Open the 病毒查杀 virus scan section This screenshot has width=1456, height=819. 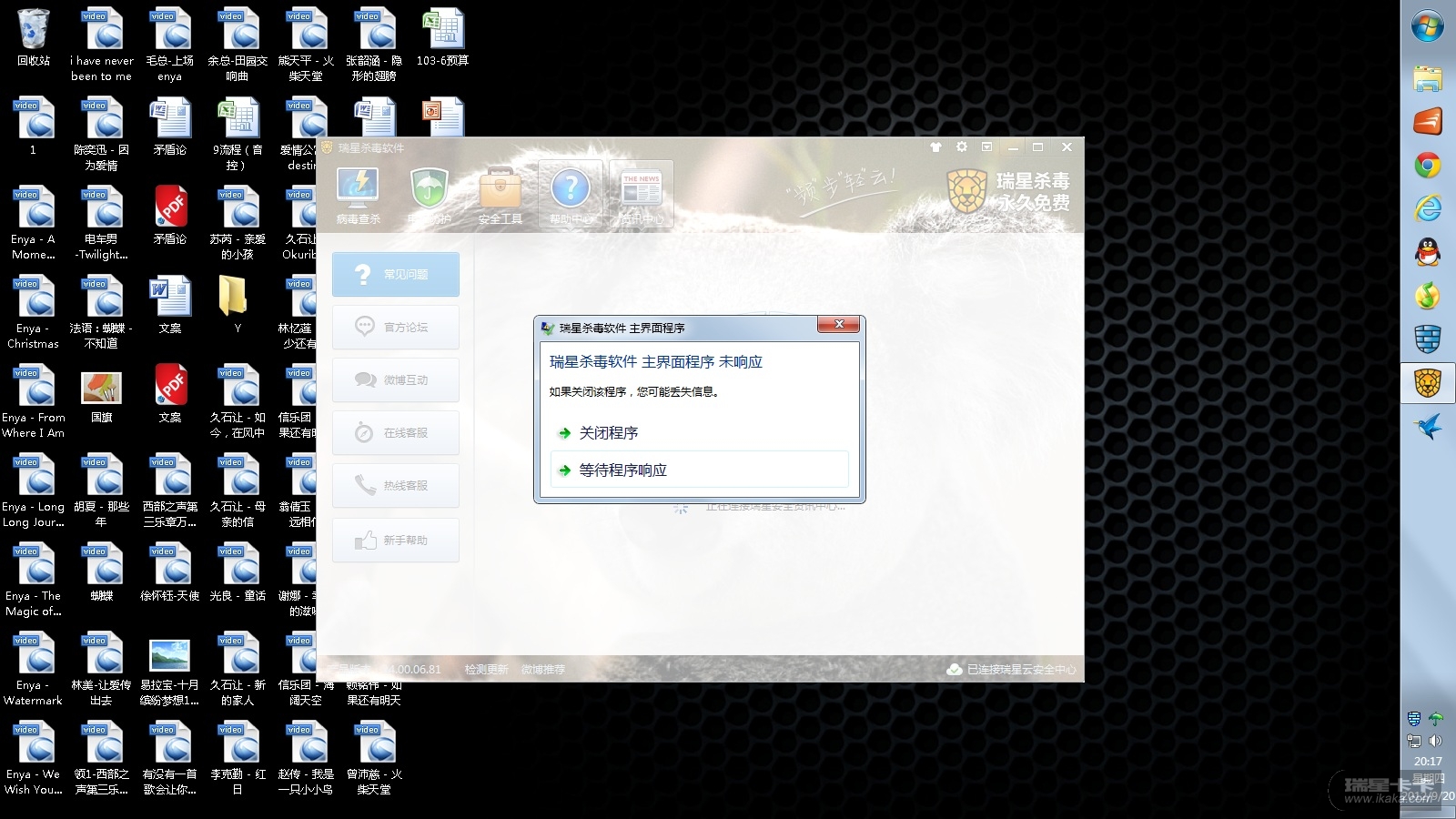(359, 195)
